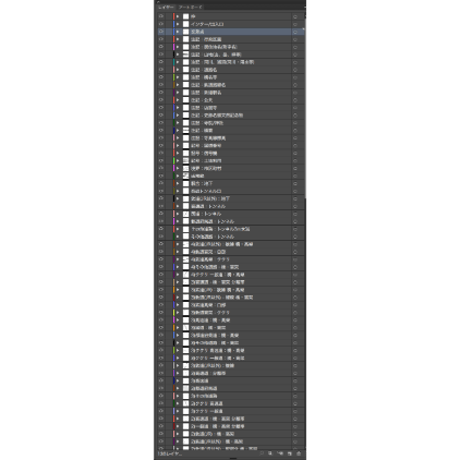Click target circle of 4 ククリ 一般道：橋・高架 layer
Image resolution: width=460 pixels, height=460 pixels.
point(295,275)
